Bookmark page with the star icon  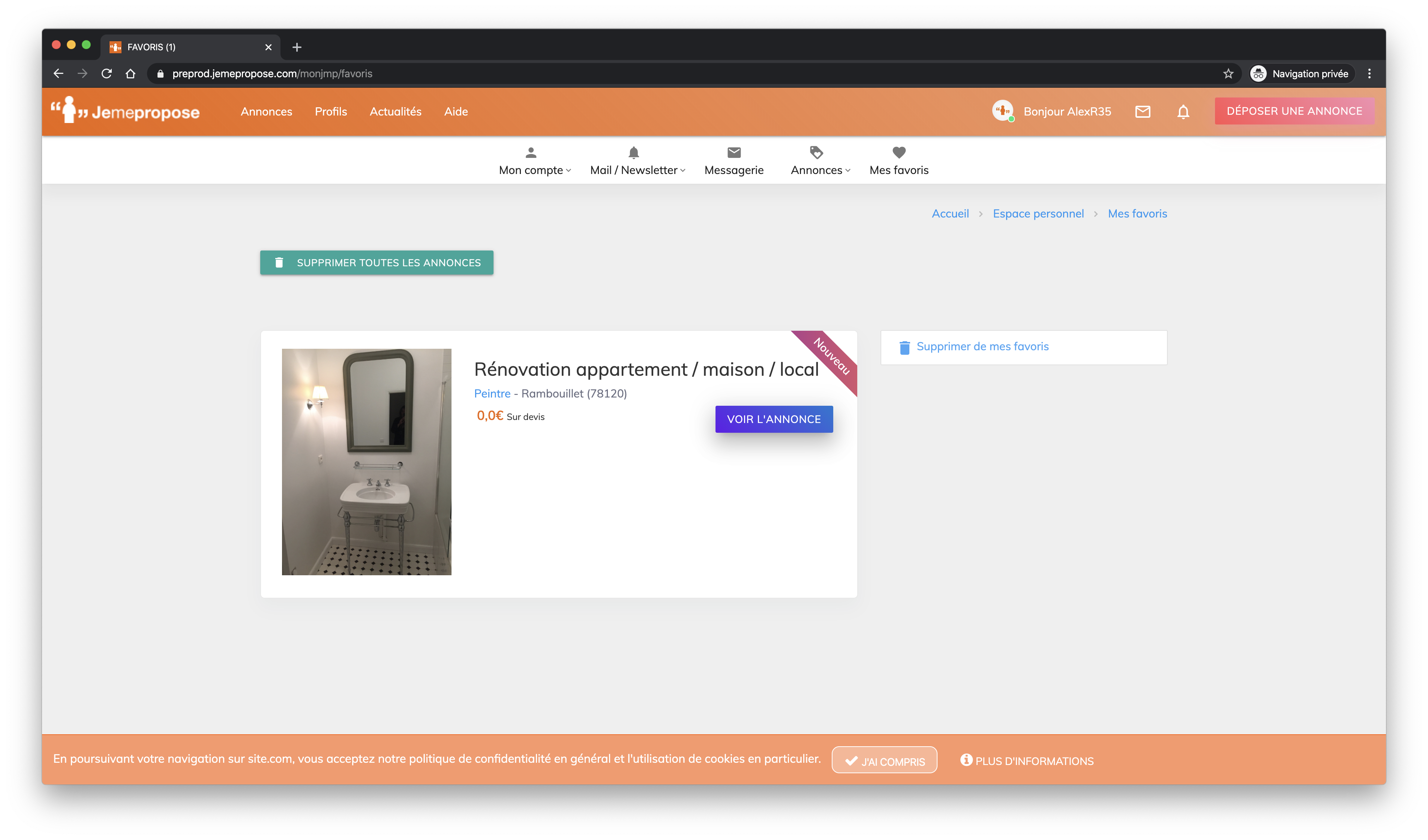point(1228,73)
